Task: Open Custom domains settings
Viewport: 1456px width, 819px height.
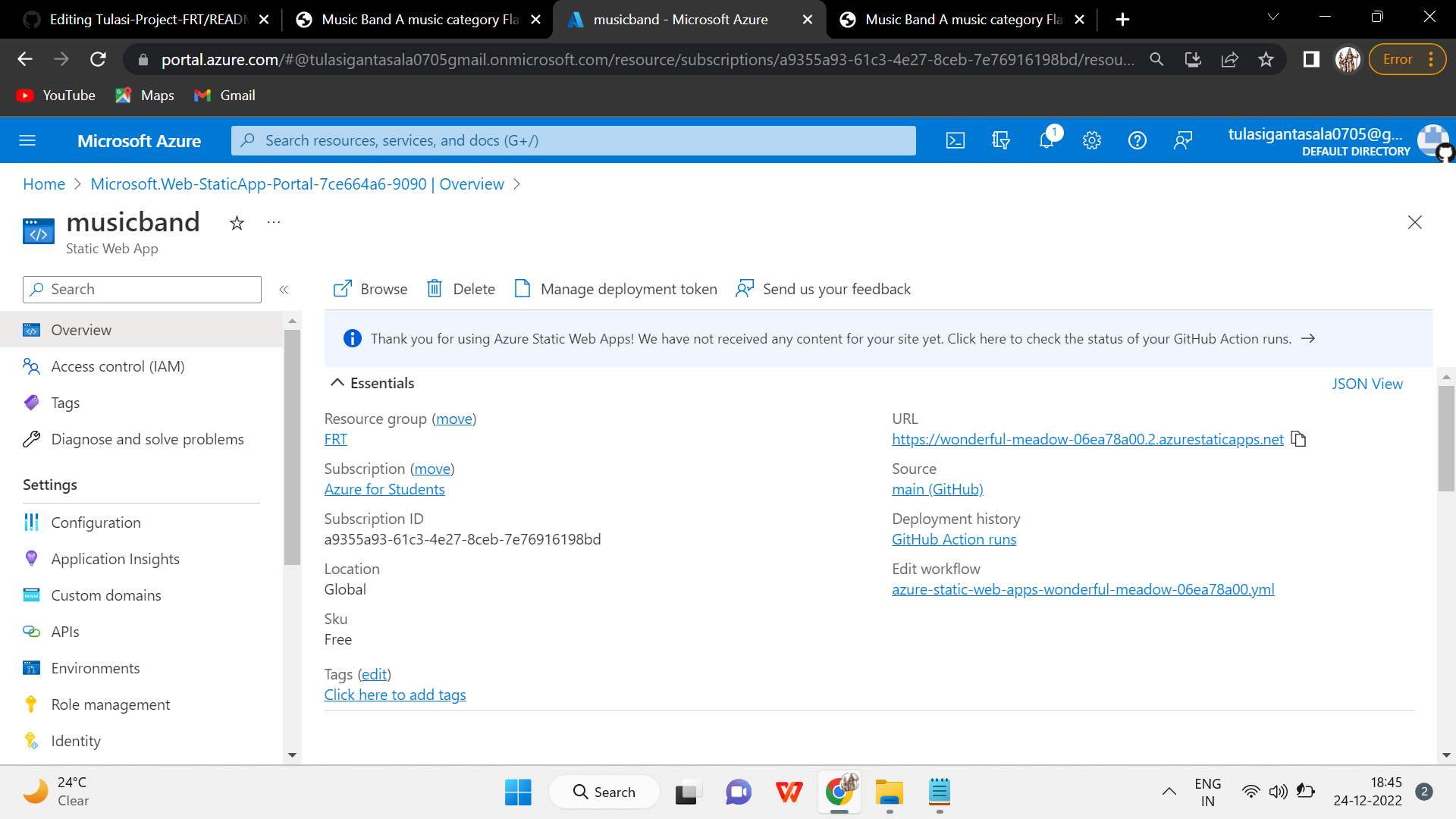Action: pyautogui.click(x=106, y=595)
